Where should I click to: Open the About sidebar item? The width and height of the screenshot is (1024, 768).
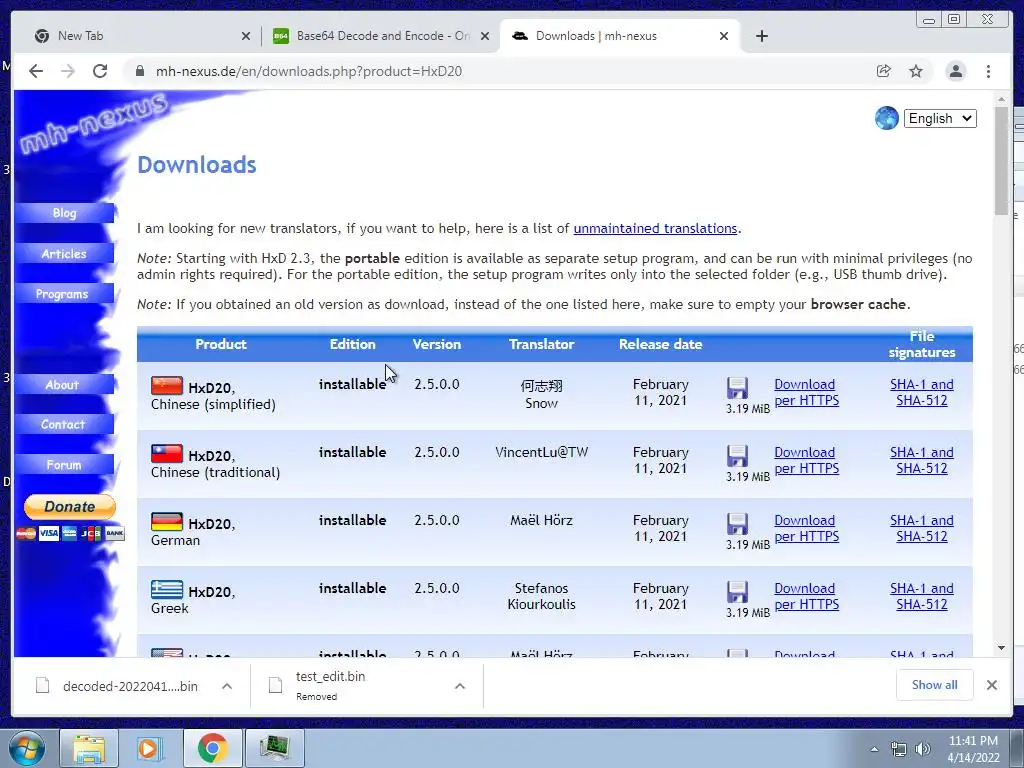64,385
